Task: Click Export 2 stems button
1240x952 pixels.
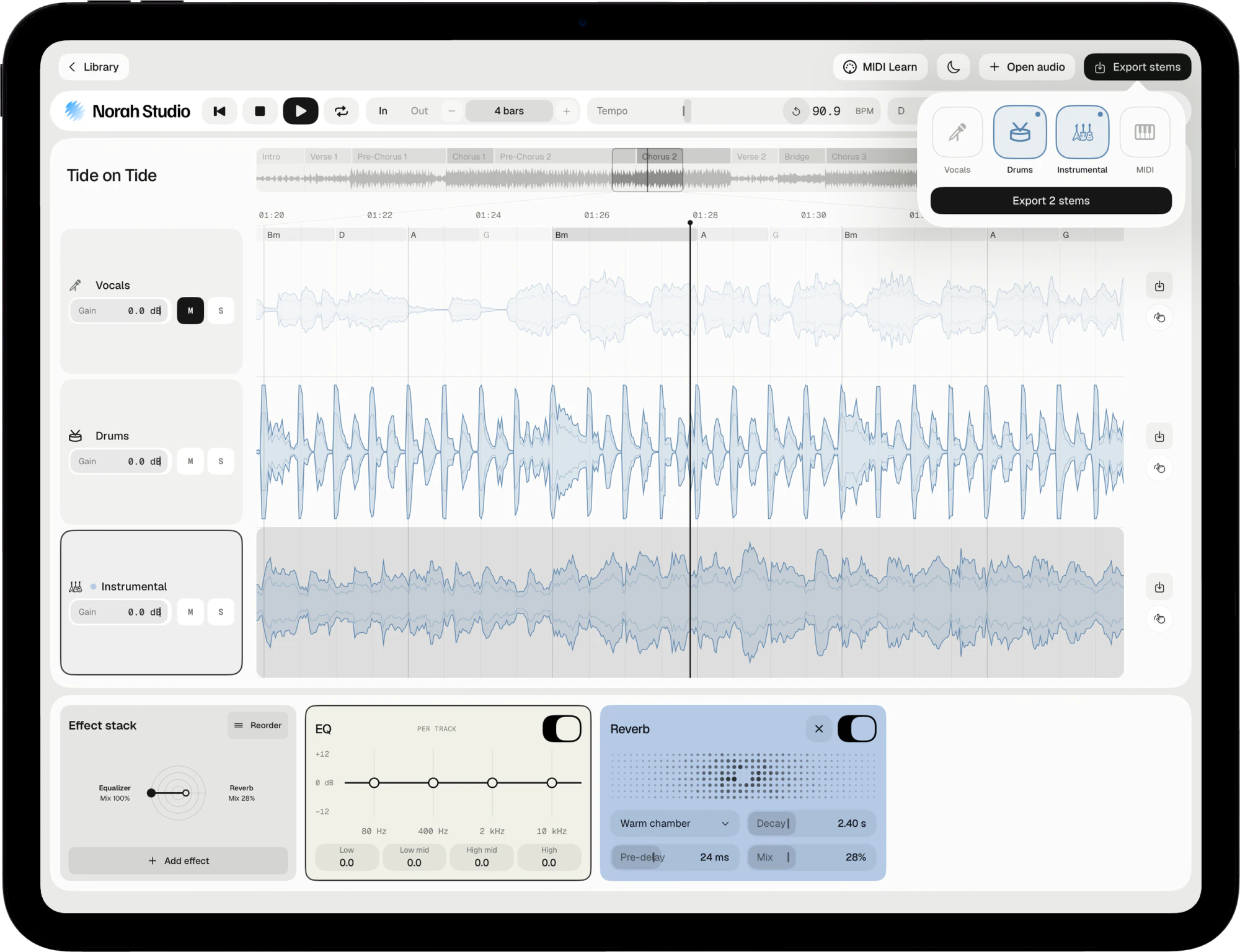Action: (x=1051, y=201)
